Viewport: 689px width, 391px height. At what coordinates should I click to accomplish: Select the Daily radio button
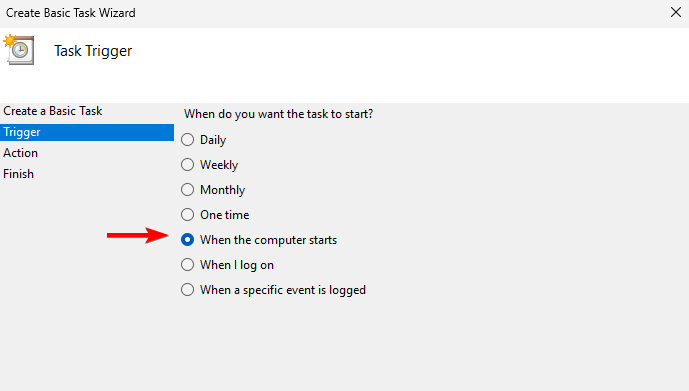click(x=188, y=140)
